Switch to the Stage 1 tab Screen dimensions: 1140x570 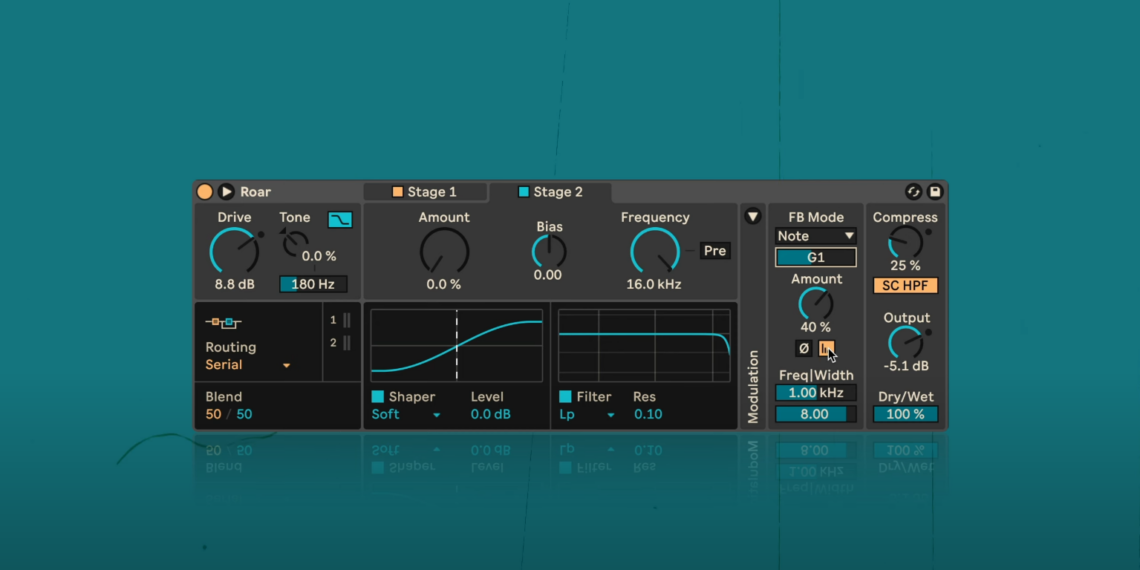click(x=425, y=192)
